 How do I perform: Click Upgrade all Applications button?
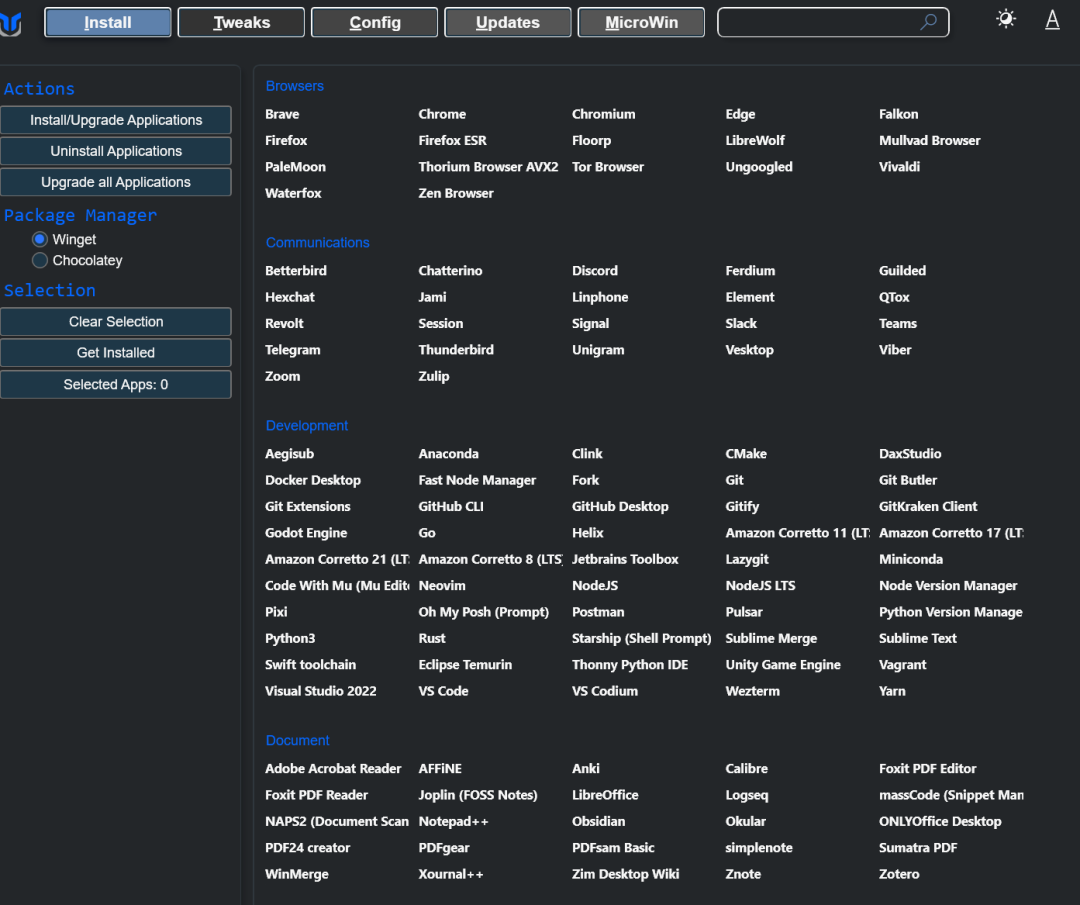point(116,182)
